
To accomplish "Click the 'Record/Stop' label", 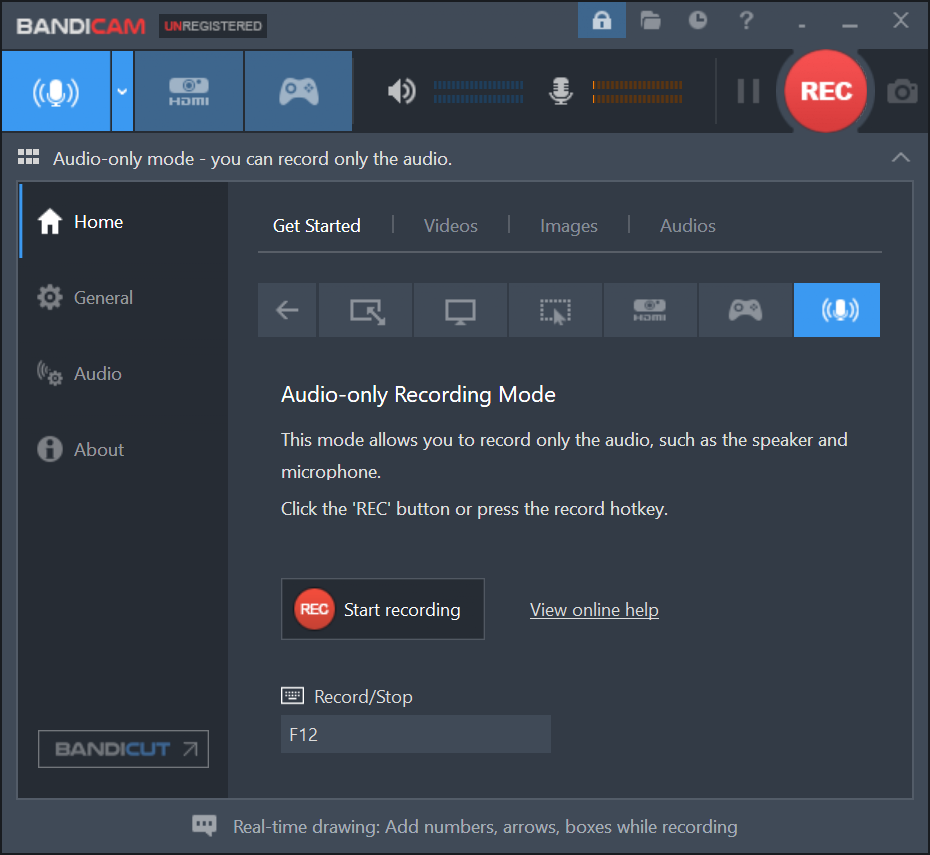I will point(363,697).
